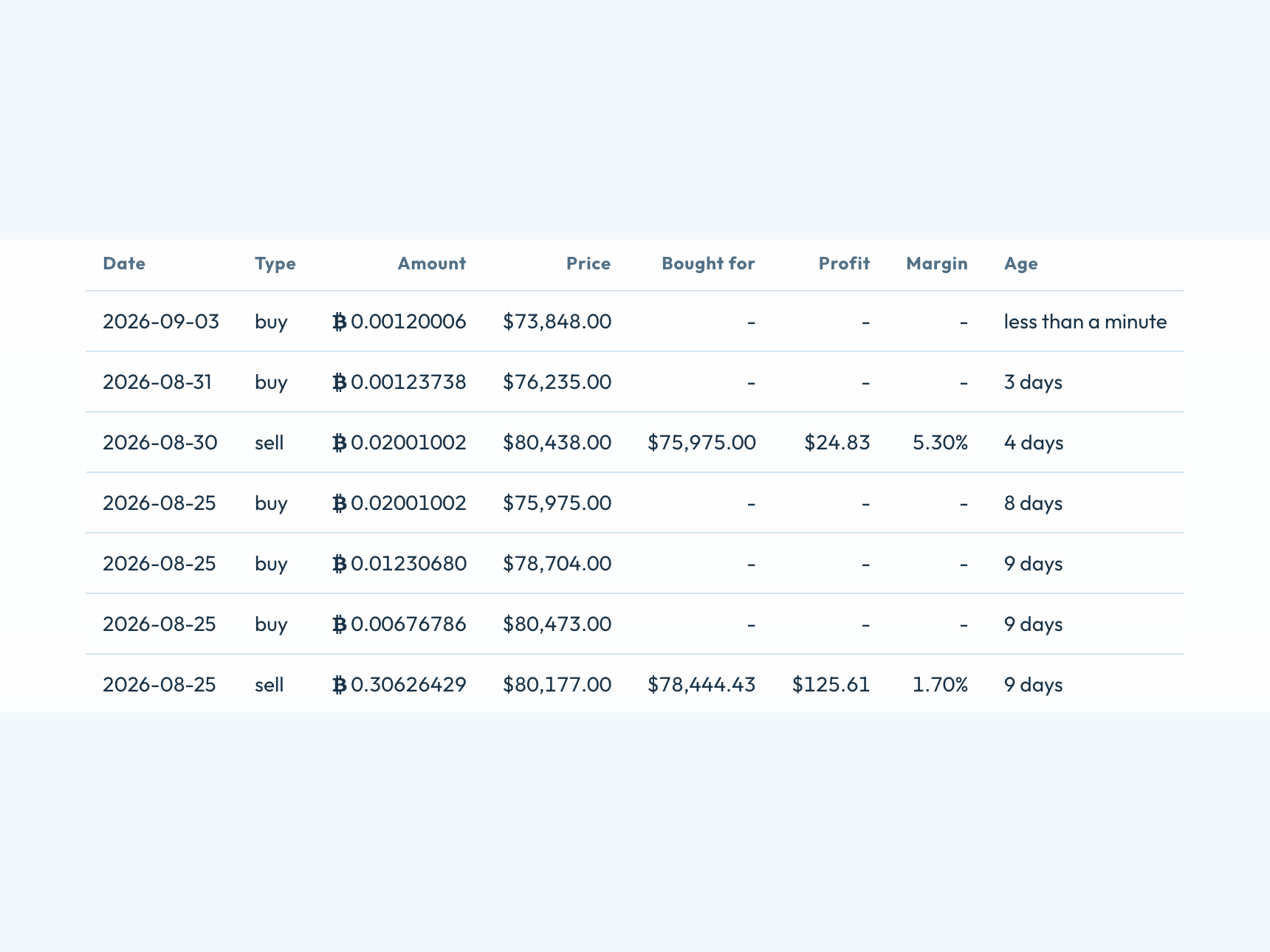Click the price $78,704.00

(x=557, y=564)
